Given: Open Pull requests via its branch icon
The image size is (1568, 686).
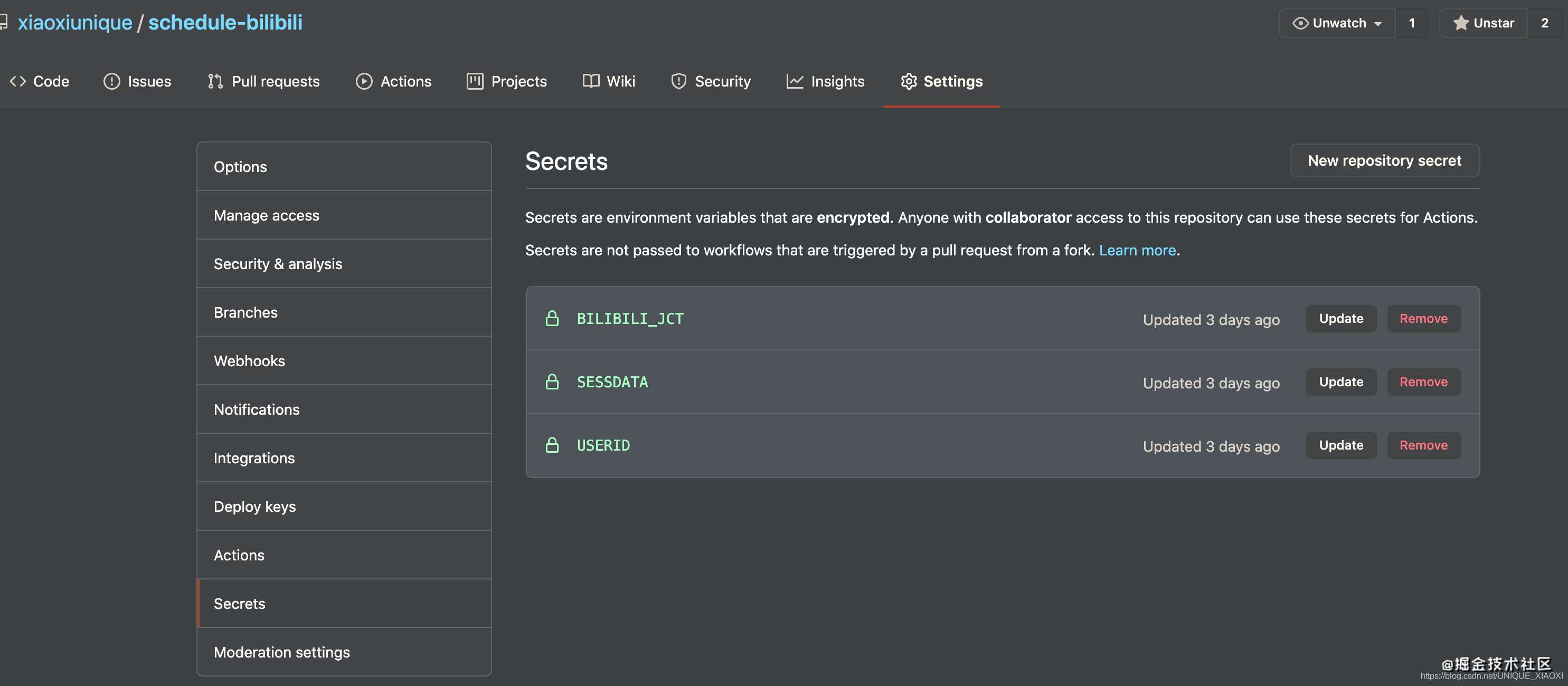Looking at the screenshot, I should click(215, 81).
